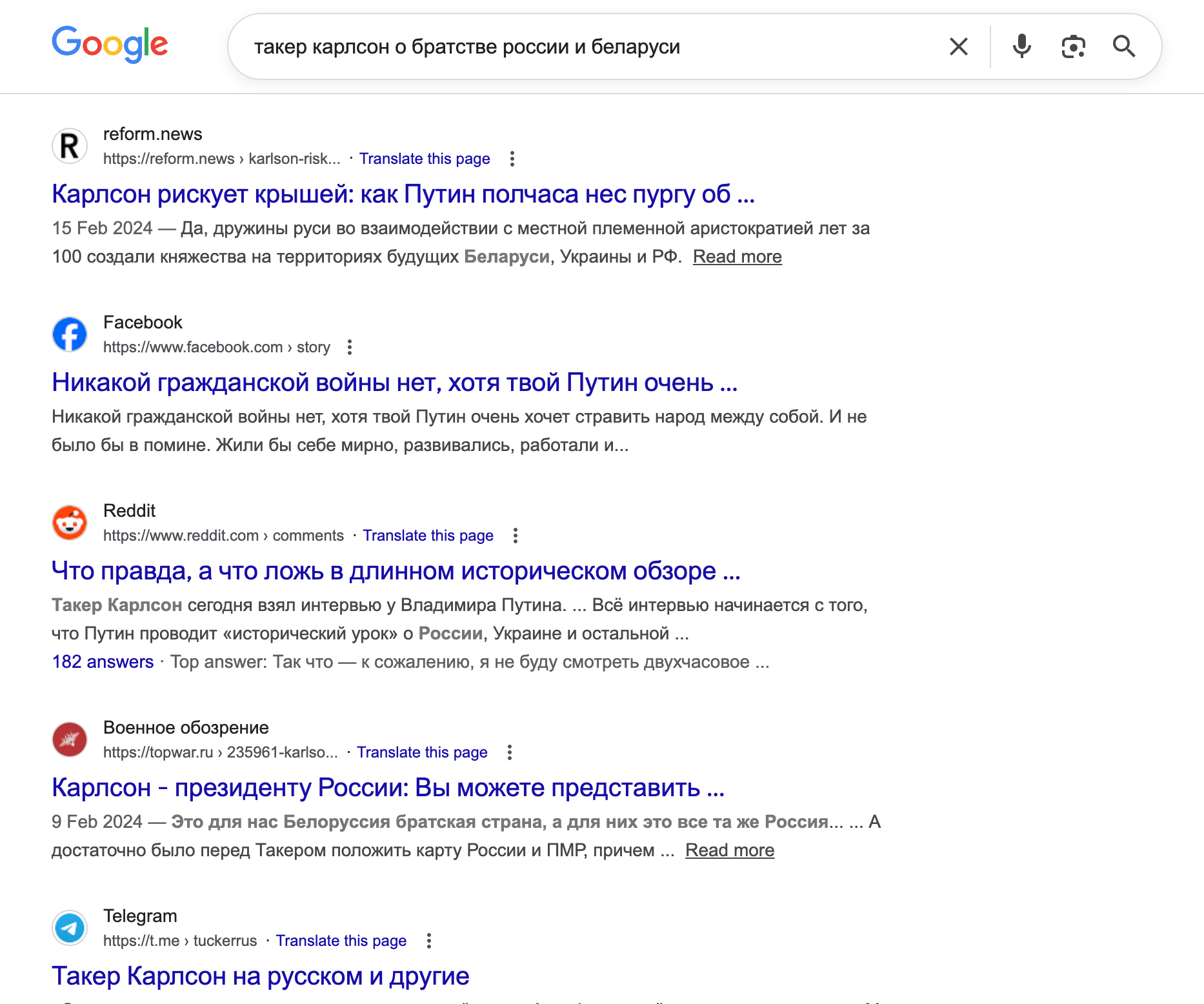Select the Reddit favicon in the results
The width and height of the screenshot is (1204, 1004).
69,523
